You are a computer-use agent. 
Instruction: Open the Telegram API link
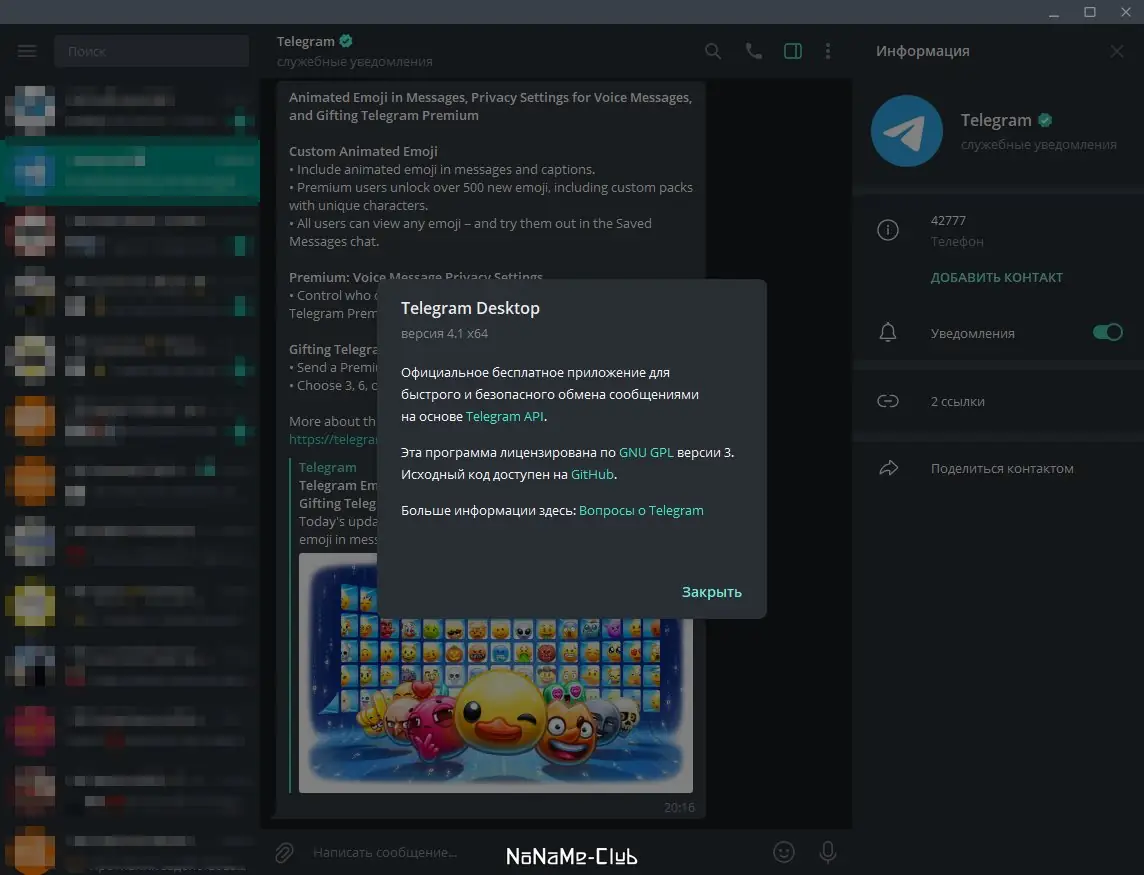504,416
